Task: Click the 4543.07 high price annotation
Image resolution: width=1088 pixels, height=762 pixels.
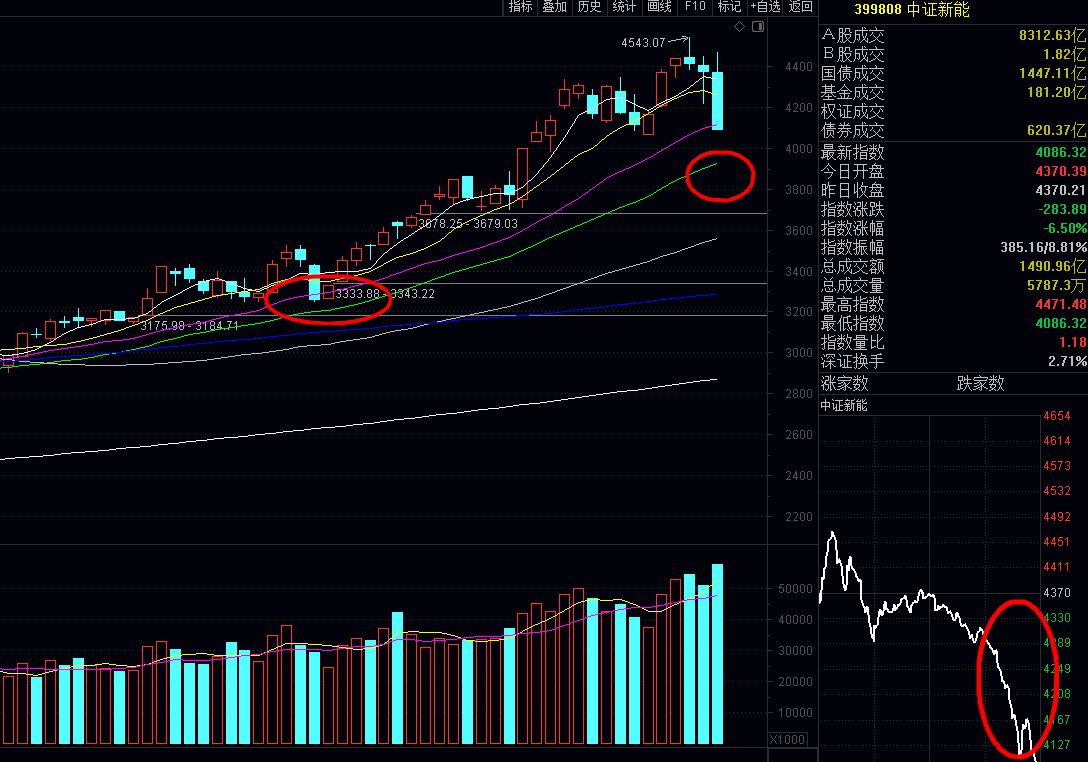Action: point(643,43)
